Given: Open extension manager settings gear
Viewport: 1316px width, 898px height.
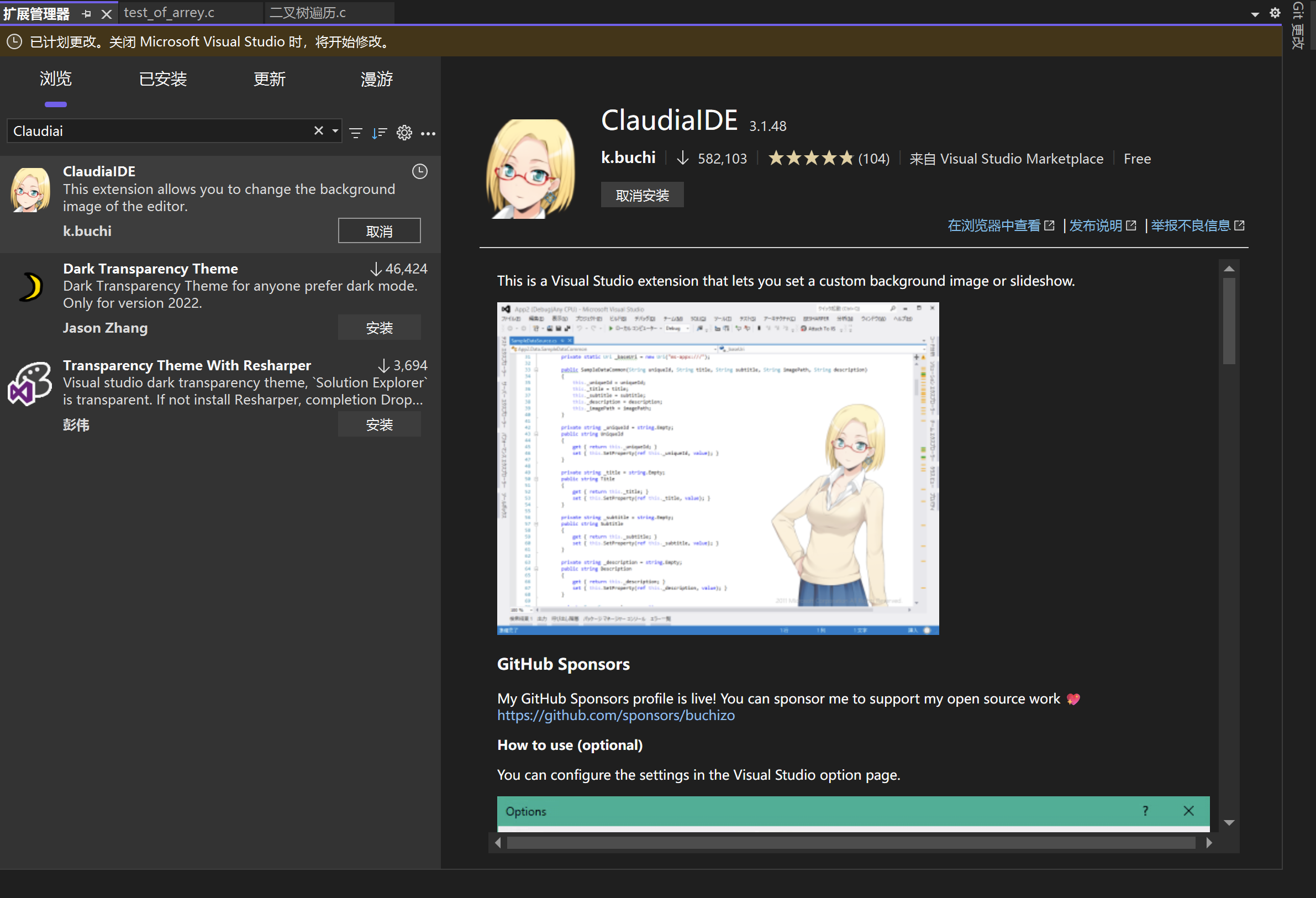Looking at the screenshot, I should (404, 133).
